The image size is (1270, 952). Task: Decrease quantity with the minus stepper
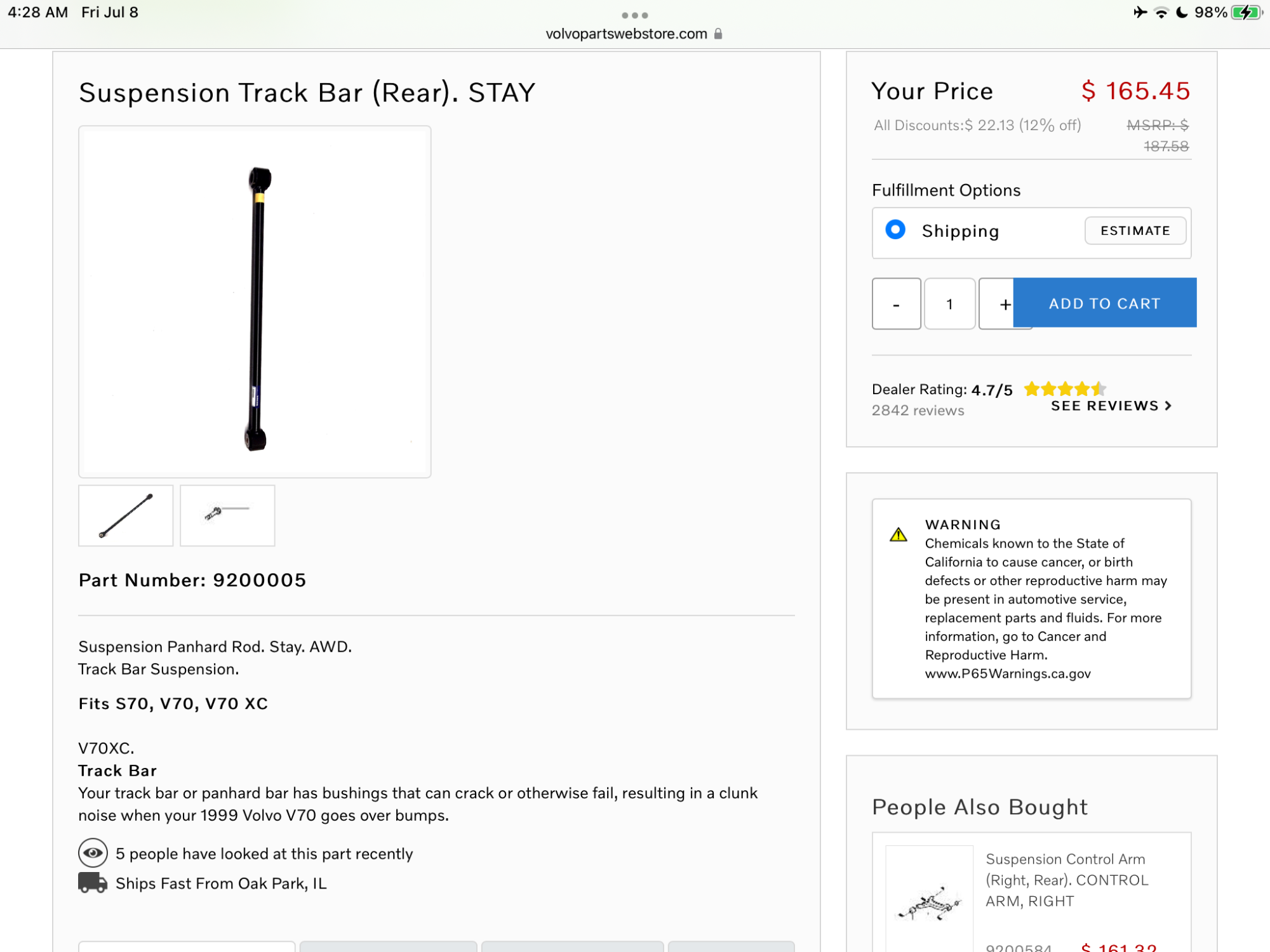[x=897, y=304]
